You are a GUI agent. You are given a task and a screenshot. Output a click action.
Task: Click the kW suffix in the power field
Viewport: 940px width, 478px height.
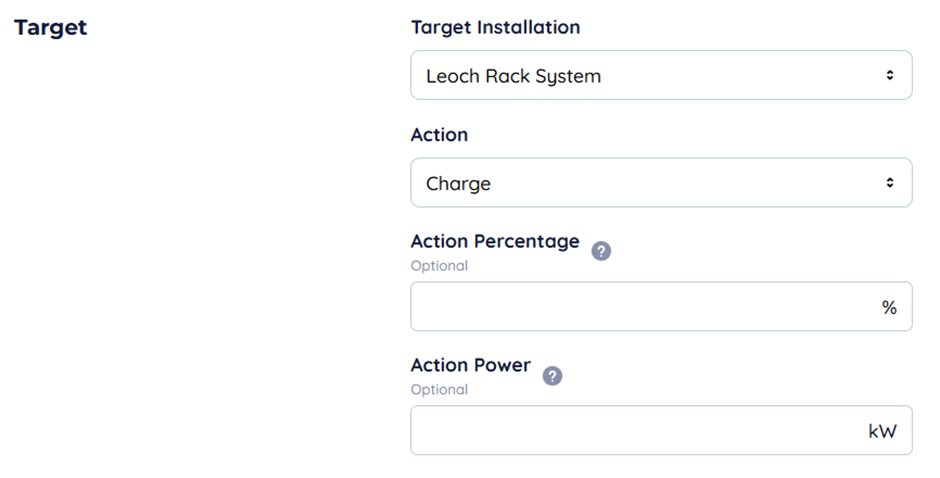883,431
